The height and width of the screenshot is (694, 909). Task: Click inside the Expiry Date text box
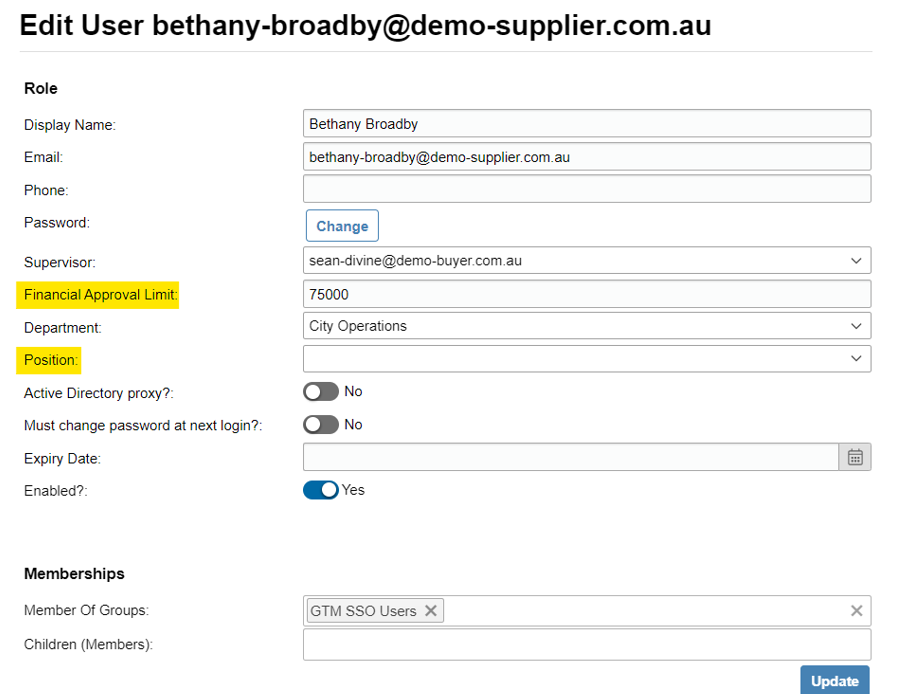pos(571,457)
